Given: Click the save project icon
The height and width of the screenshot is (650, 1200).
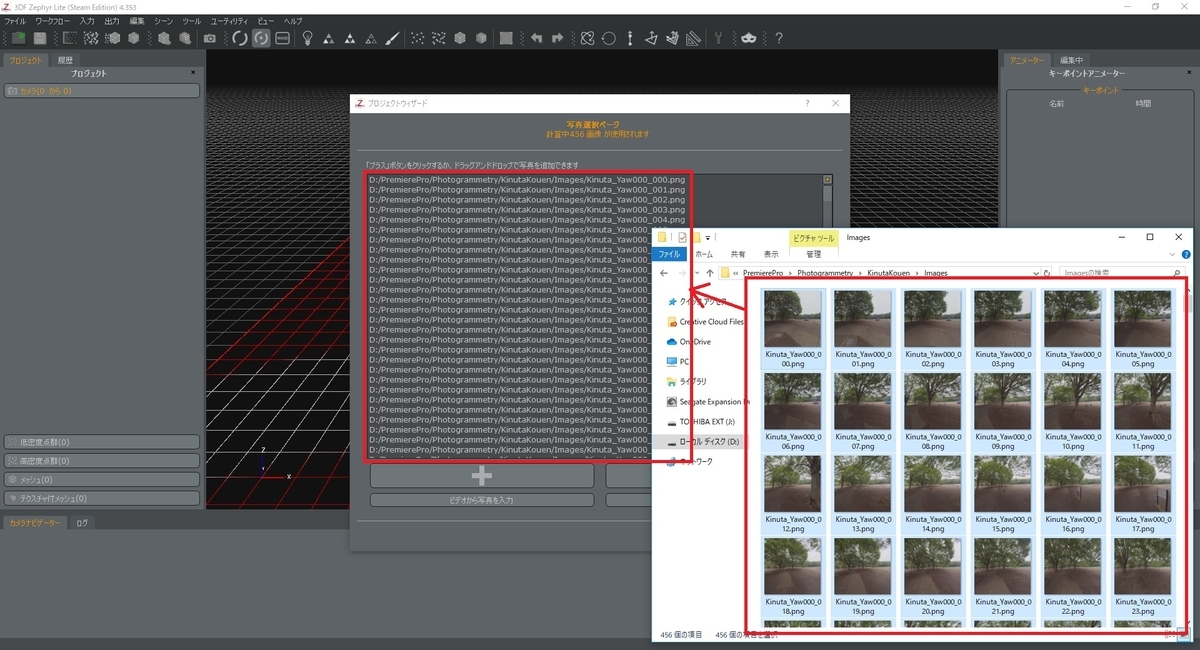Looking at the screenshot, I should 40,38.
